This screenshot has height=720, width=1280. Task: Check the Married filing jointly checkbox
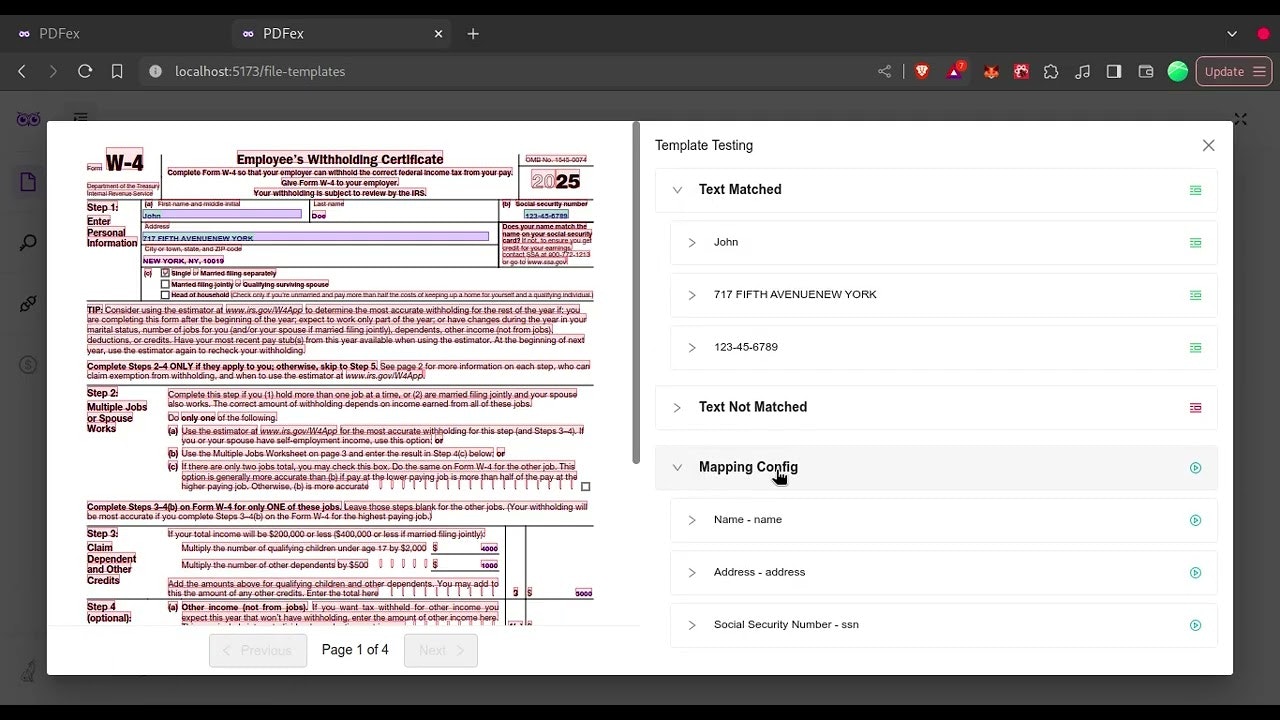click(x=165, y=284)
